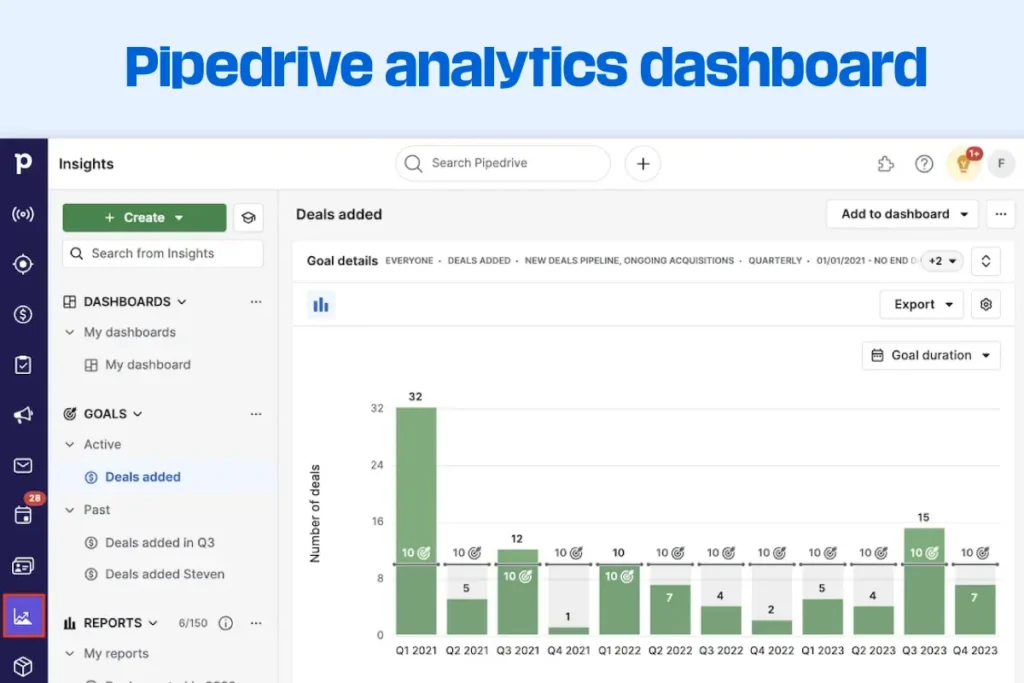
Task: Open the target focus icon in sidebar
Action: pyautogui.click(x=23, y=264)
